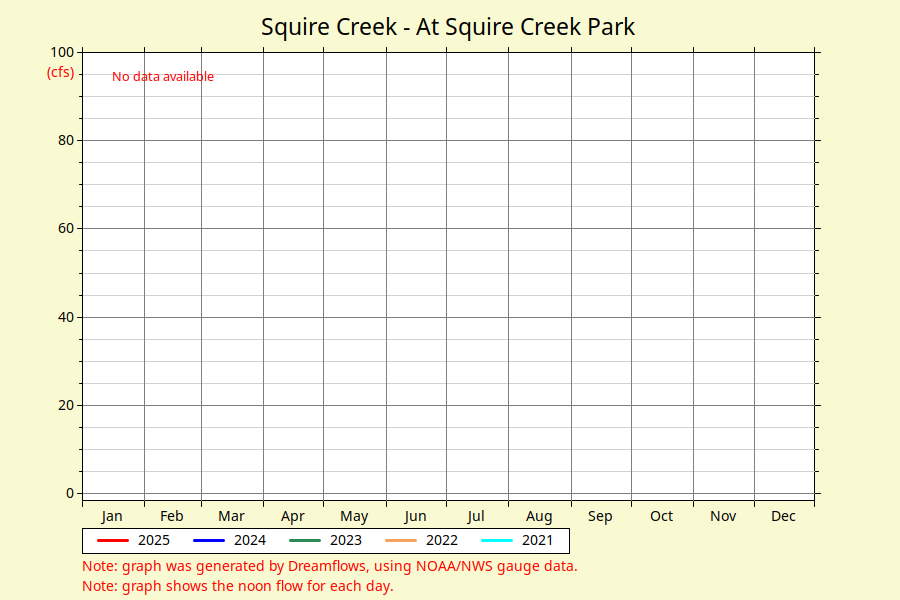Select the Feb month label
This screenshot has width=900, height=600.
172,516
